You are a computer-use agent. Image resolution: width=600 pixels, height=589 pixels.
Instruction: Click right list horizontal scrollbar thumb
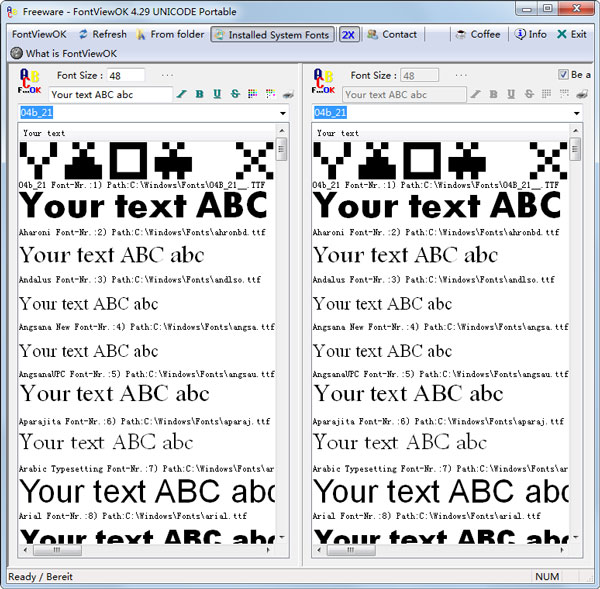[351, 550]
